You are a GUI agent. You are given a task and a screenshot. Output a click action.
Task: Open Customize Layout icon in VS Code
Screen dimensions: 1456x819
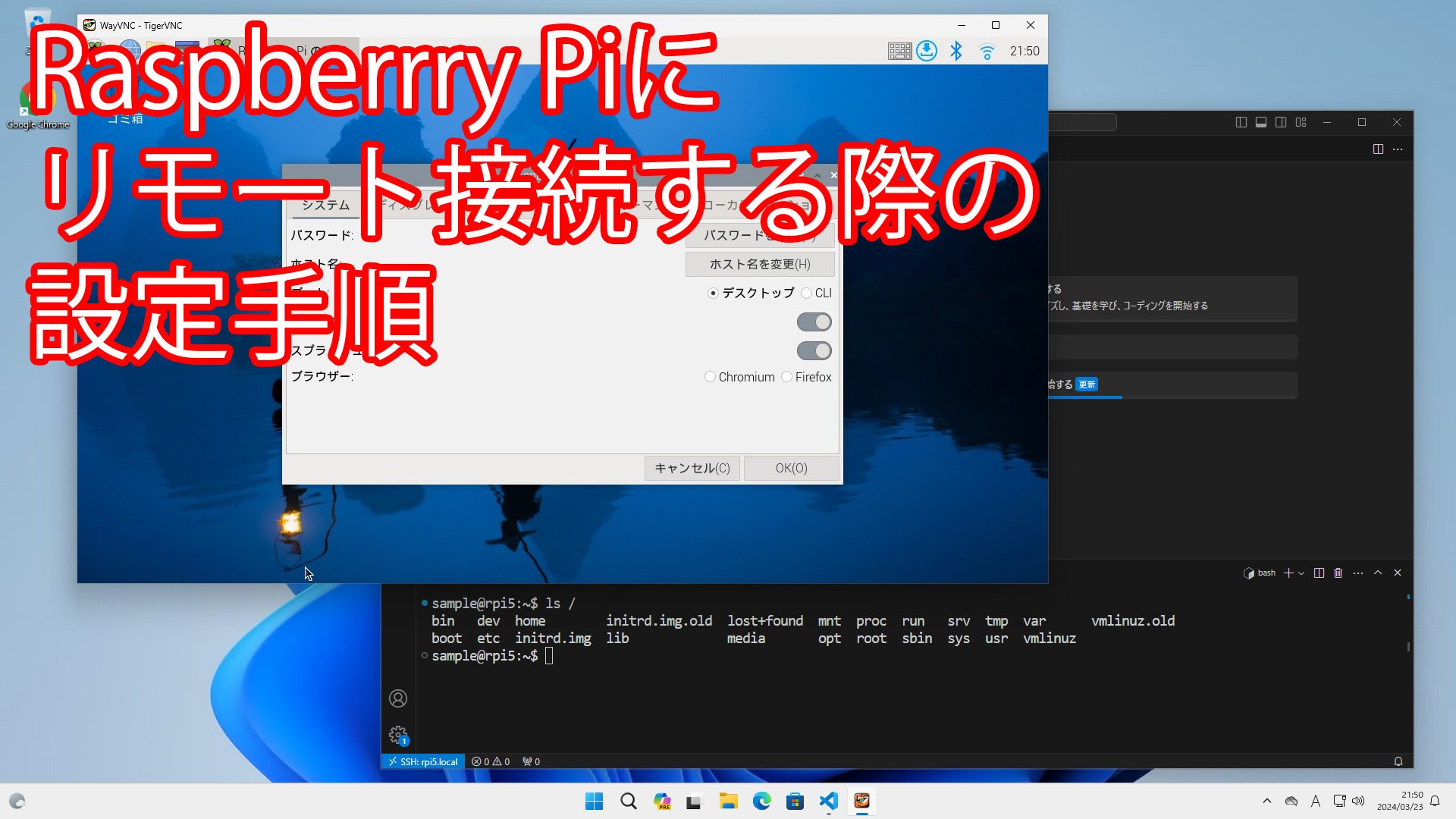(1301, 122)
